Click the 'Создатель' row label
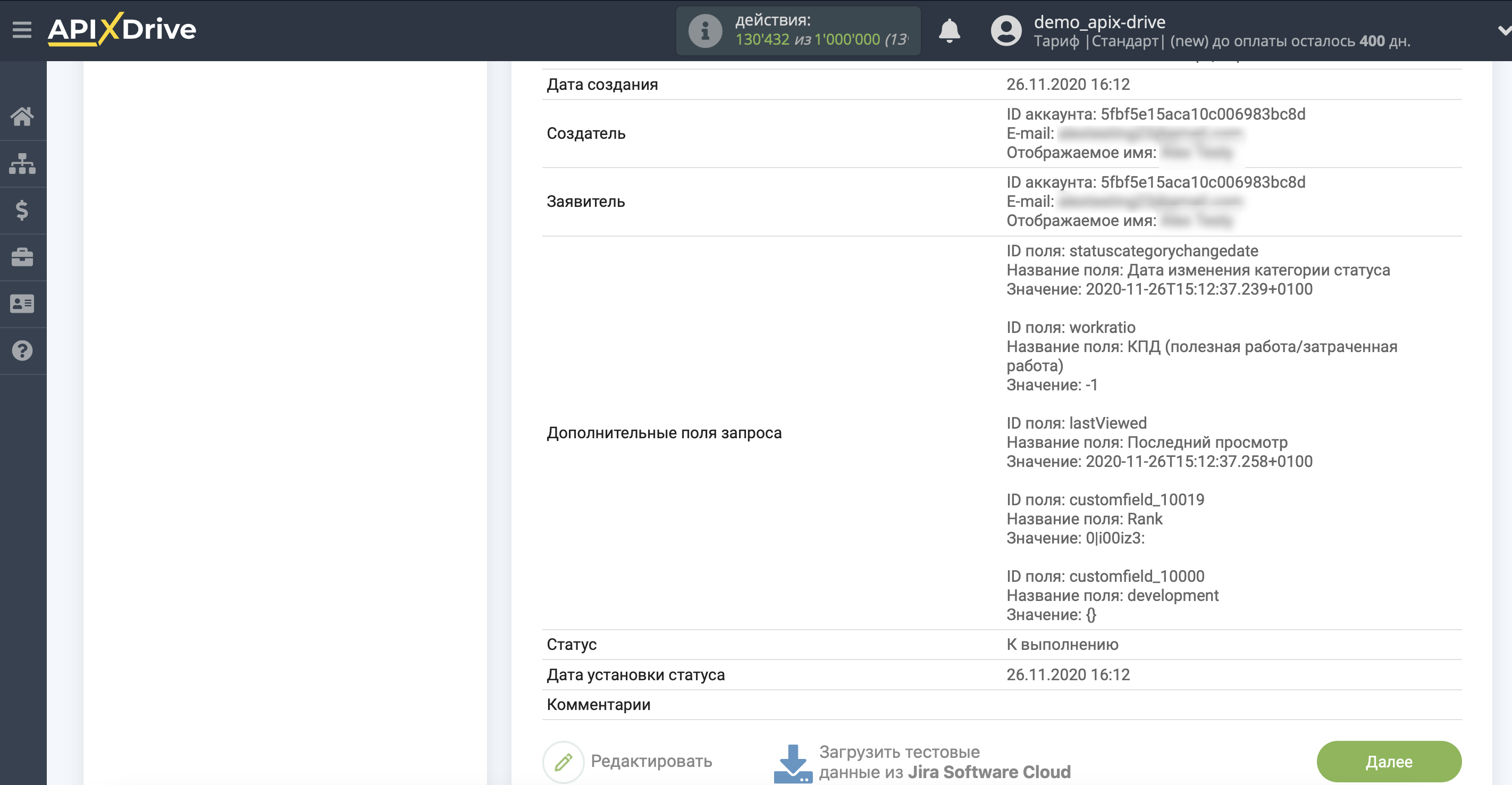This screenshot has height=785, width=1512. click(586, 134)
